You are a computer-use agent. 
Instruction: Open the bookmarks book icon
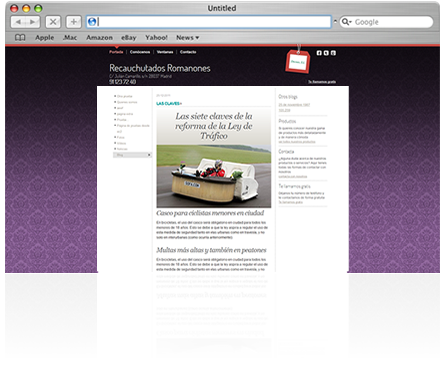coord(20,37)
